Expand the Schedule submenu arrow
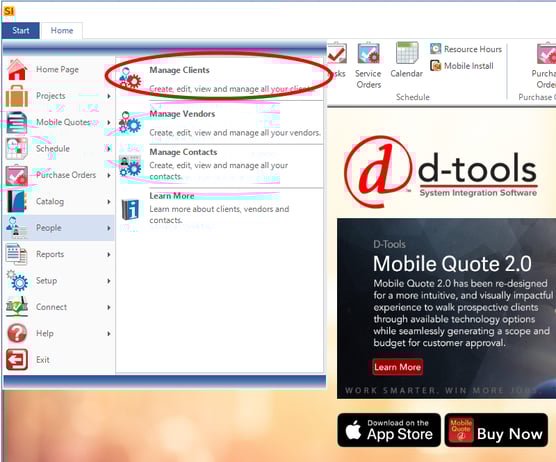556x462 pixels. [x=109, y=149]
